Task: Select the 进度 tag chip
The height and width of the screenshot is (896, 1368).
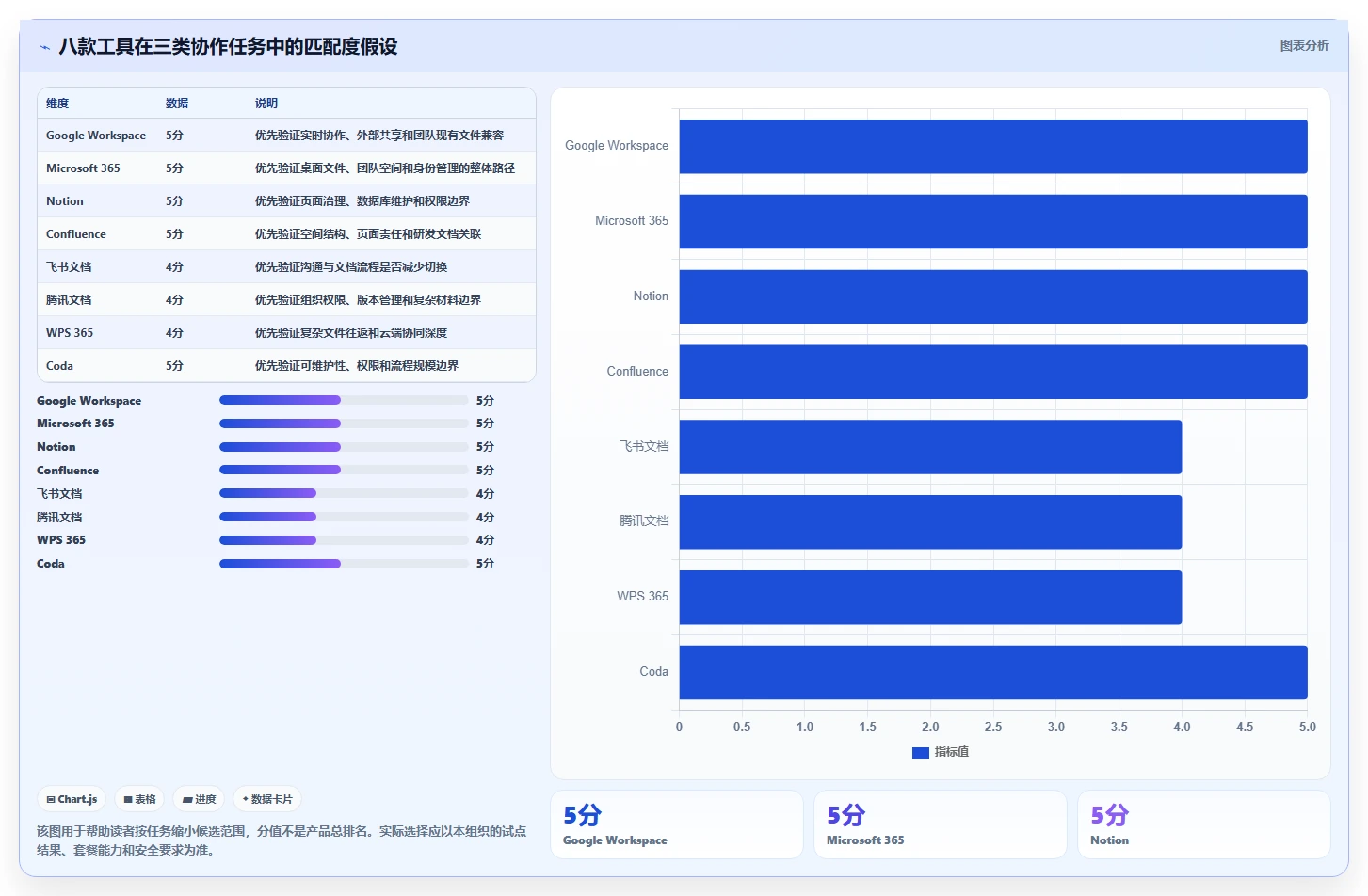Action: 199,799
